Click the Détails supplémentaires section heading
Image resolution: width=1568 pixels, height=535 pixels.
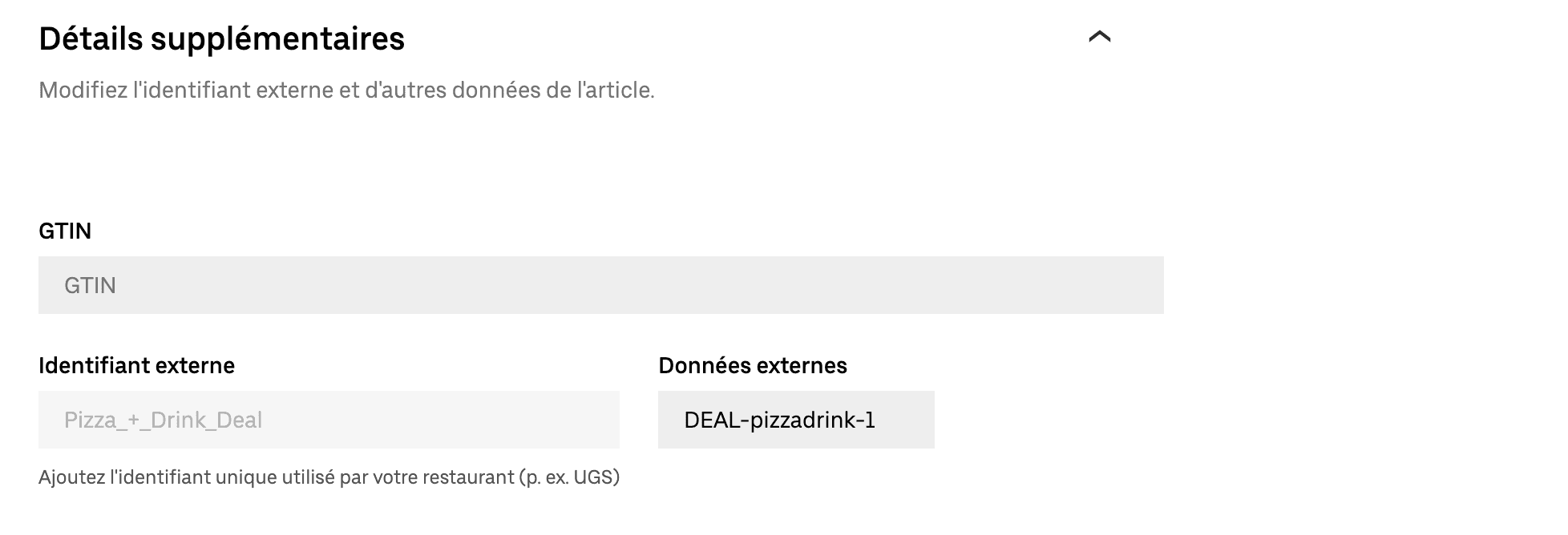pos(222,38)
